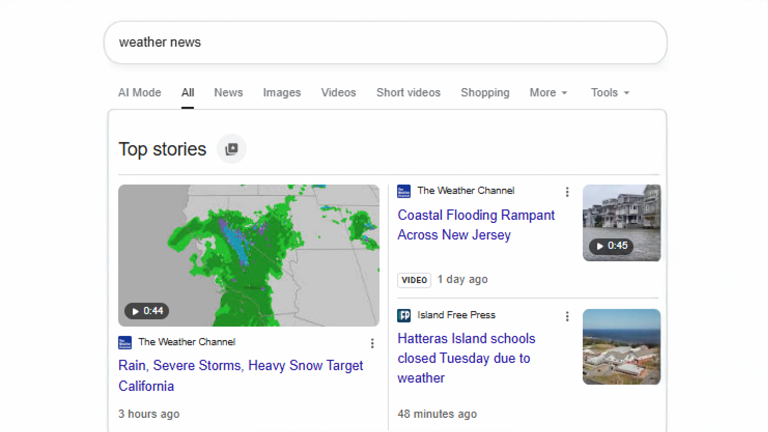Play the 0:44 California storm video
768x432 pixels.
146,311
